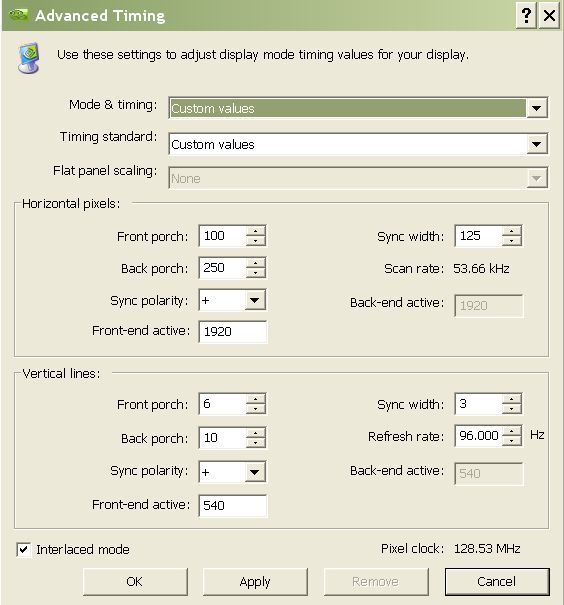Click horizontal Front porch field showing 100
Viewport: 564px width, 605px height.
coord(223,236)
